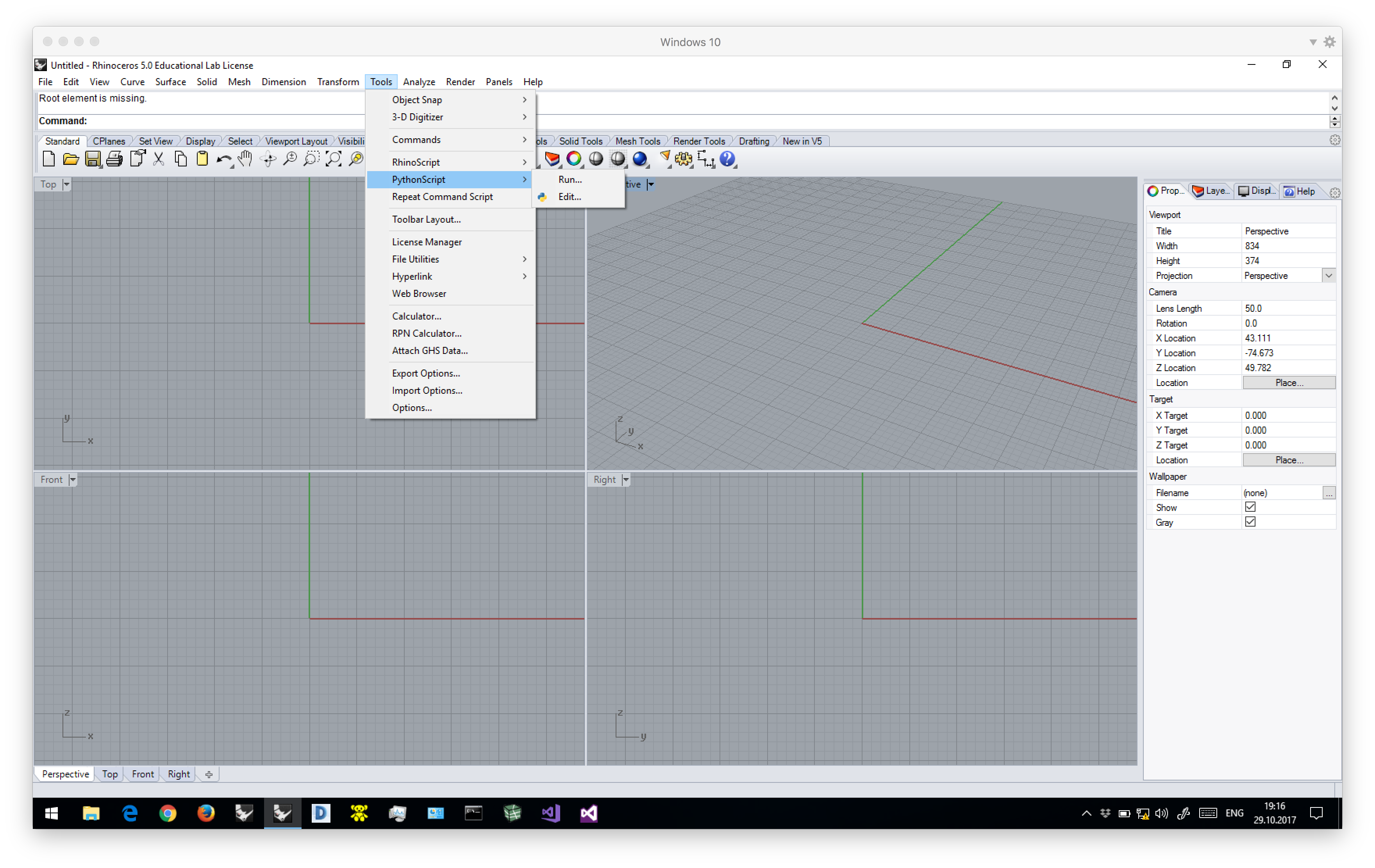Select Toolbar Layout... in Tools menu
Image resolution: width=1375 pixels, height=868 pixels.
coord(451,219)
